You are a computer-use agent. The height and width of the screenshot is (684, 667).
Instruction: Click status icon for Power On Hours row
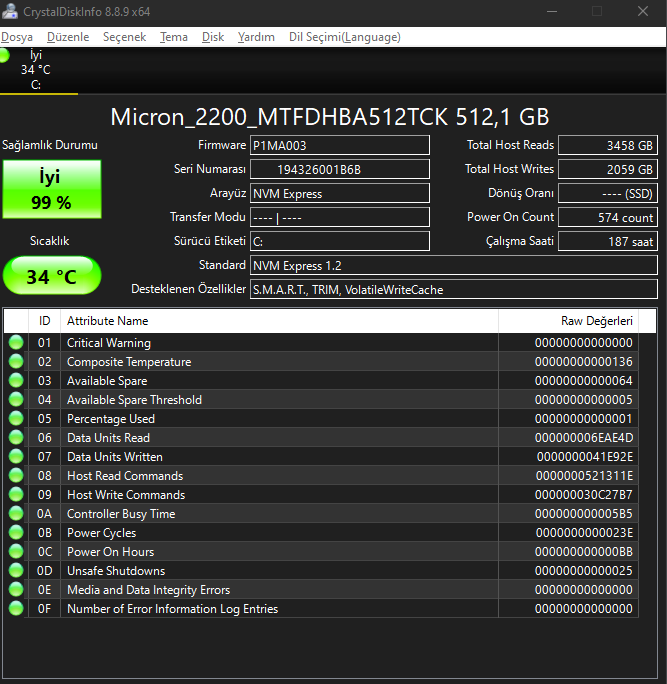tap(16, 551)
